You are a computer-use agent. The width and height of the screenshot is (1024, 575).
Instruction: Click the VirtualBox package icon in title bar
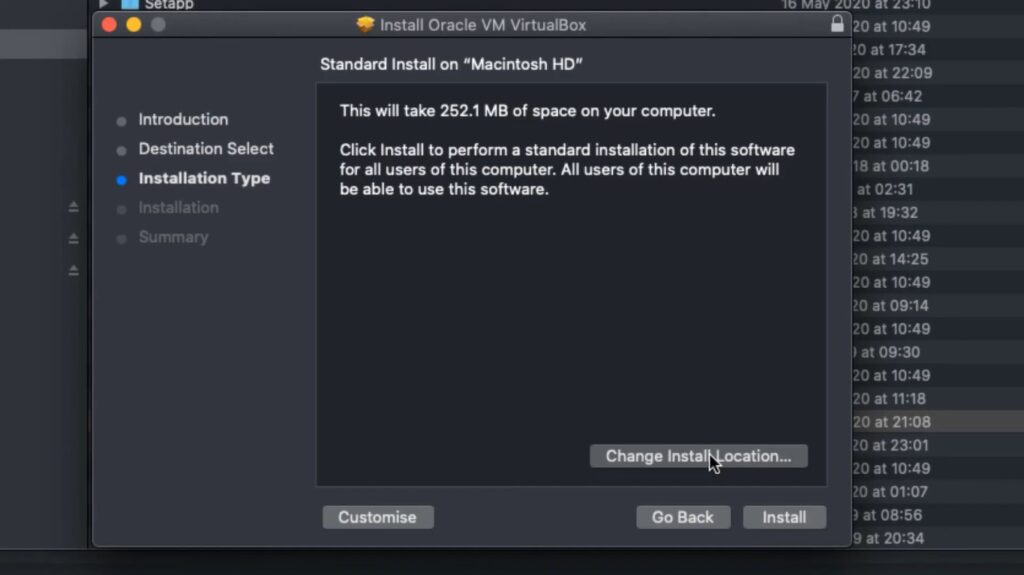365,24
